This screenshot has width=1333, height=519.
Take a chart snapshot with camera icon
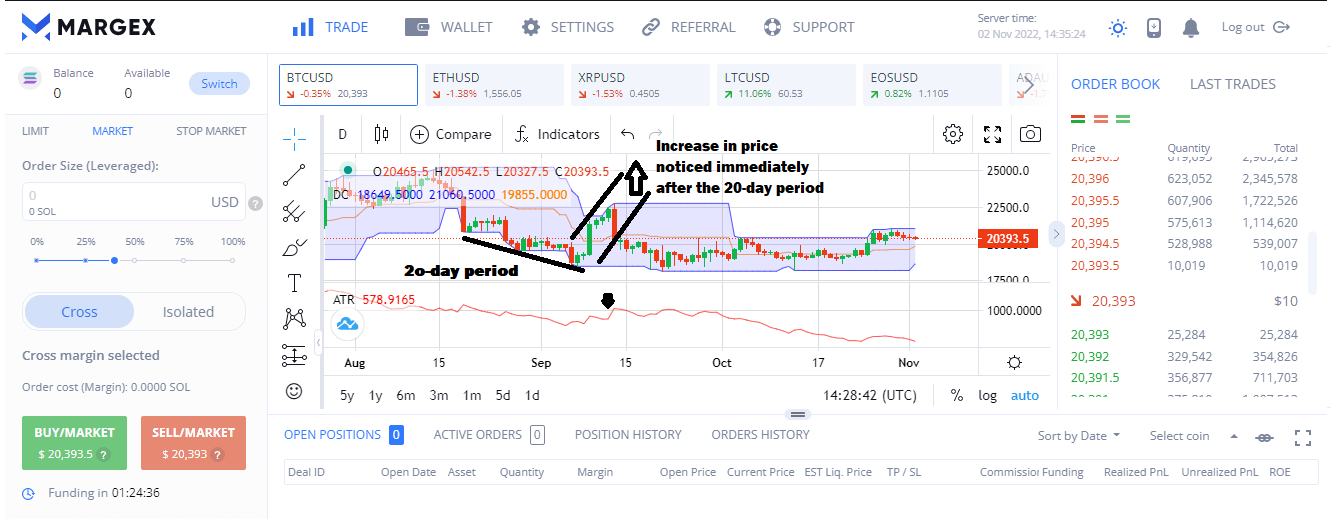point(1030,134)
